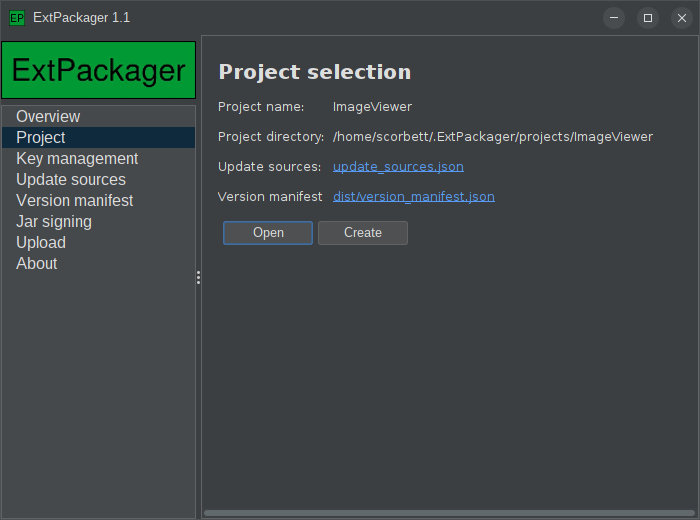Image resolution: width=700 pixels, height=520 pixels.
Task: Go to Key management
Action: 99,158
